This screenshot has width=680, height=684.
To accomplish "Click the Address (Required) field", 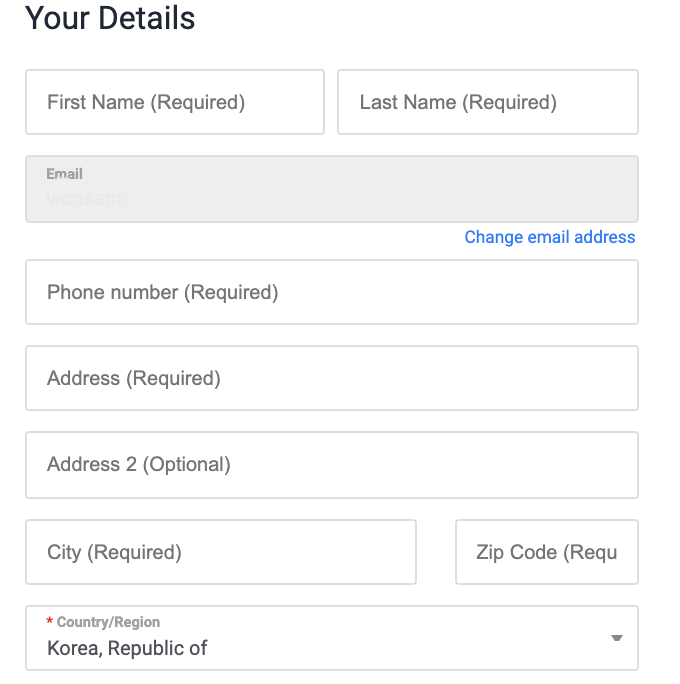I will (x=331, y=378).
